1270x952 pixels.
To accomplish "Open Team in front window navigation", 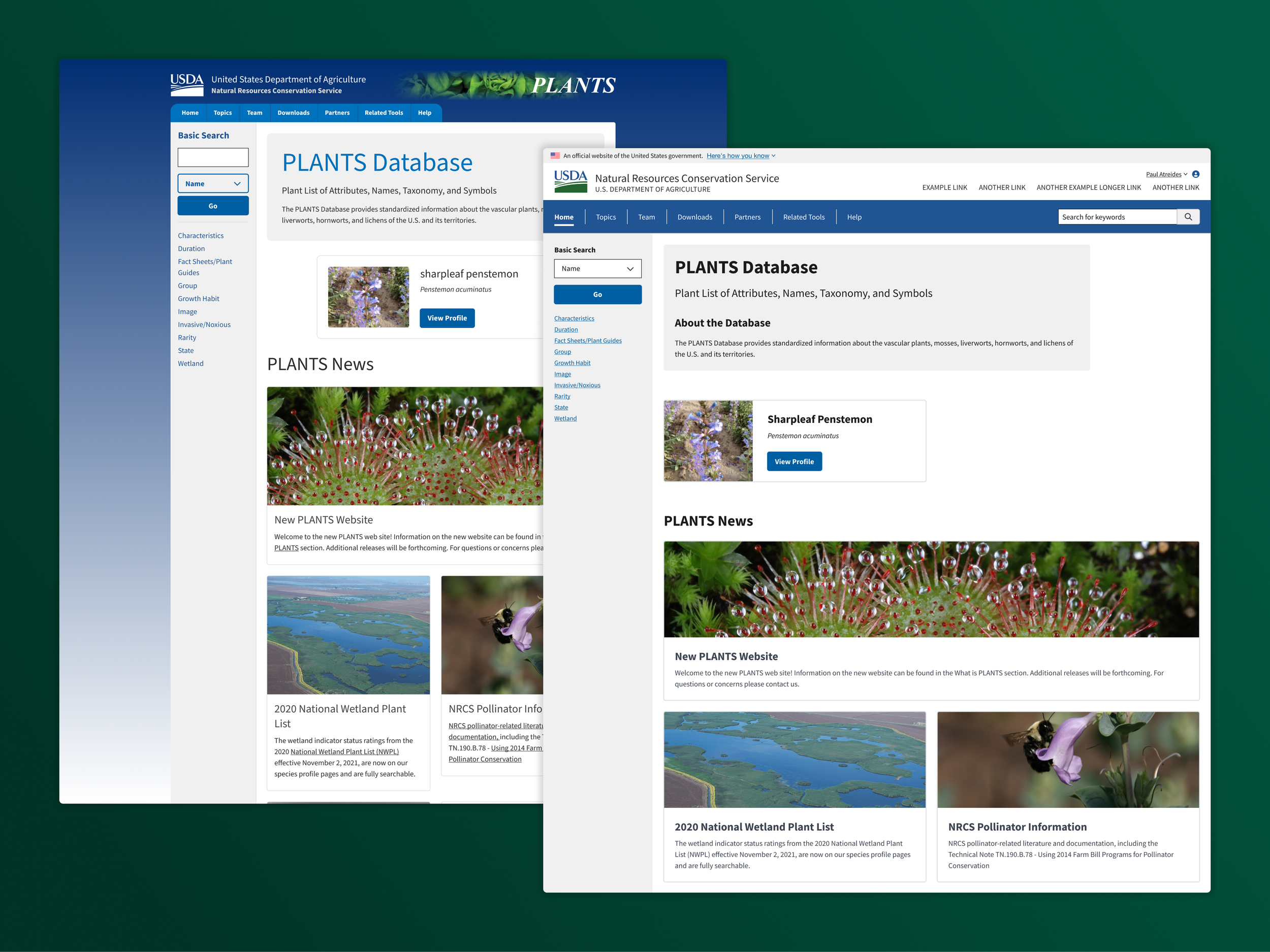I will (647, 217).
